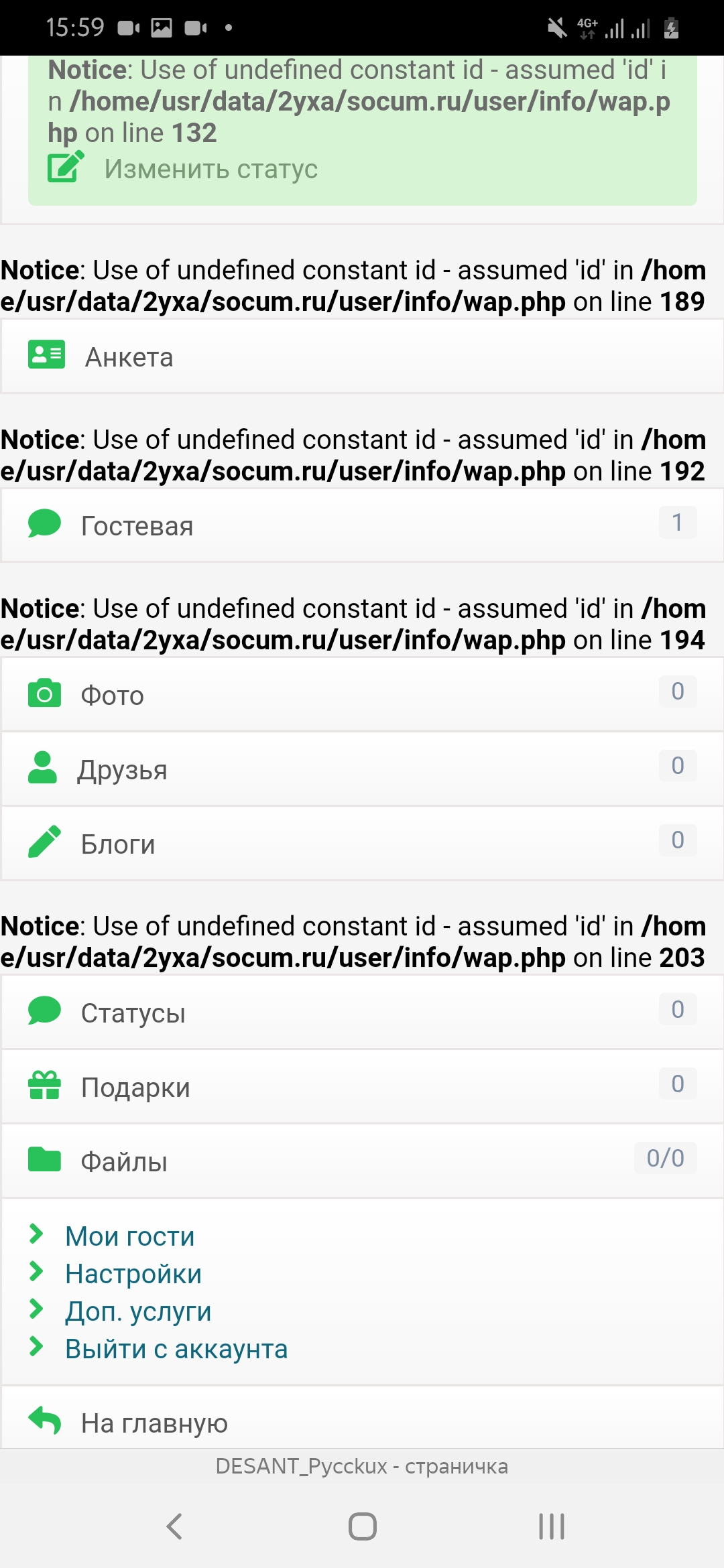Open the Мои гости link

pyautogui.click(x=129, y=1236)
